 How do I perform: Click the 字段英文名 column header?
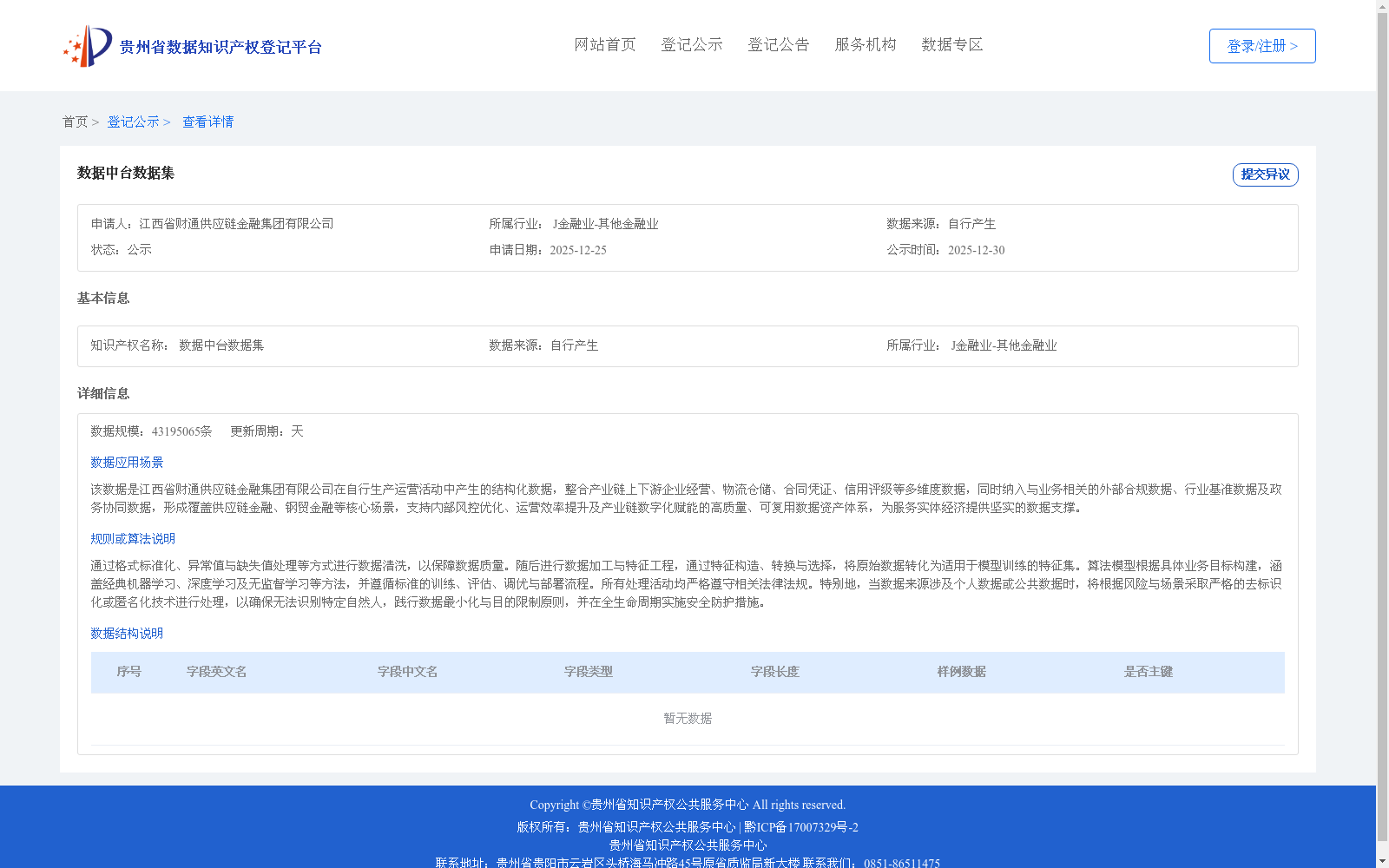217,672
